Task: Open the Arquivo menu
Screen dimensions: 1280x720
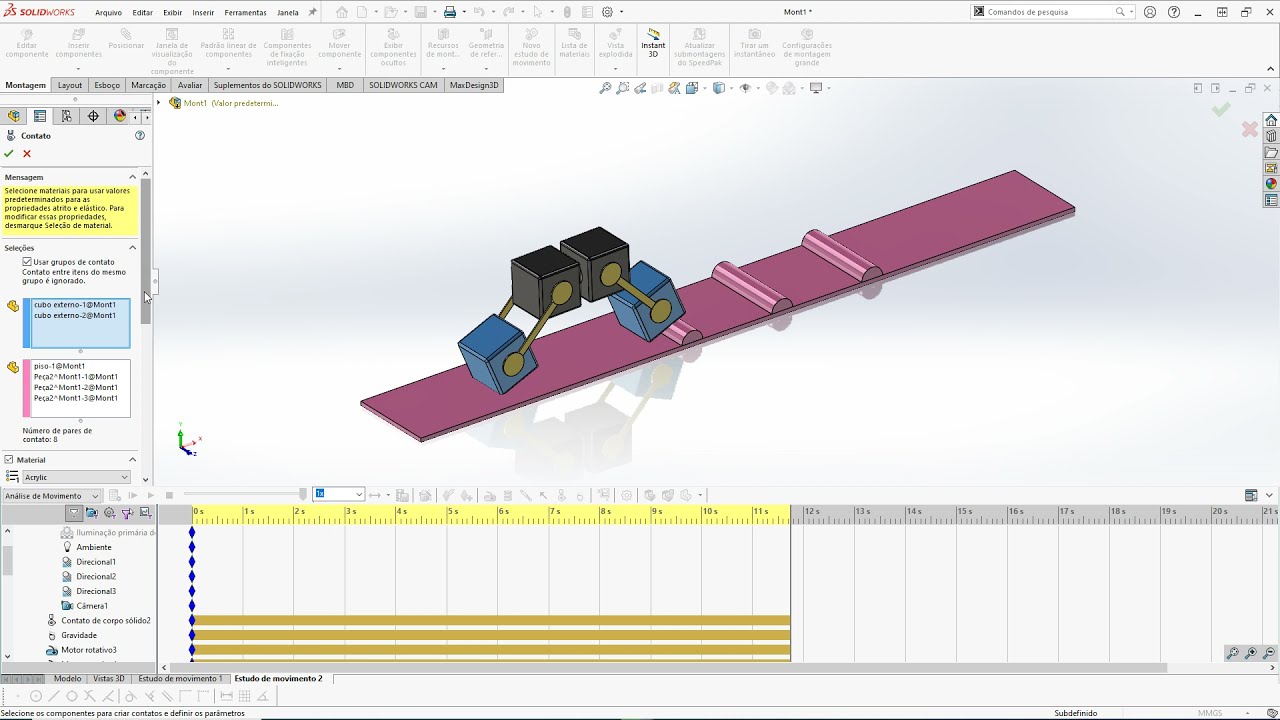Action: tap(108, 13)
